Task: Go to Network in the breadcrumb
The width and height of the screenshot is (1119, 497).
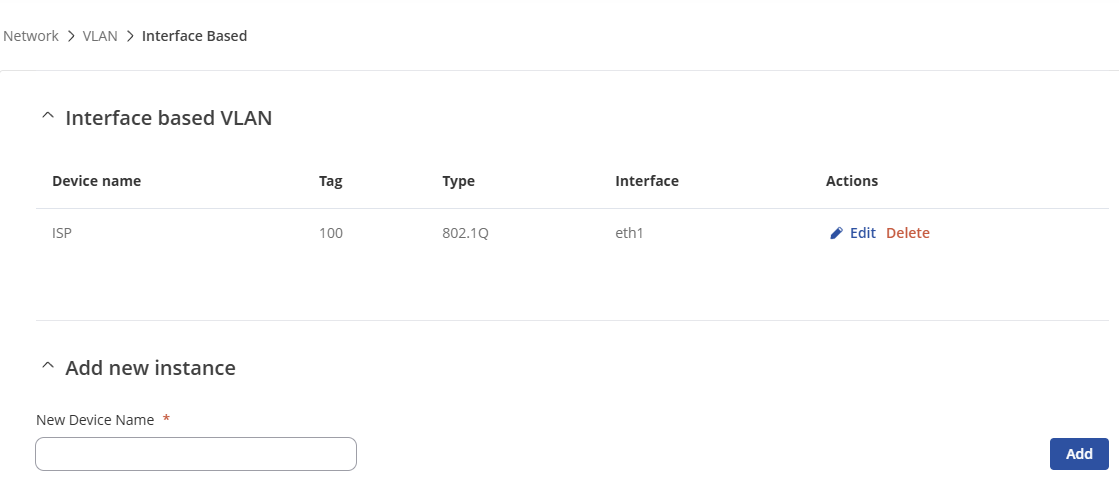Action: click(31, 36)
